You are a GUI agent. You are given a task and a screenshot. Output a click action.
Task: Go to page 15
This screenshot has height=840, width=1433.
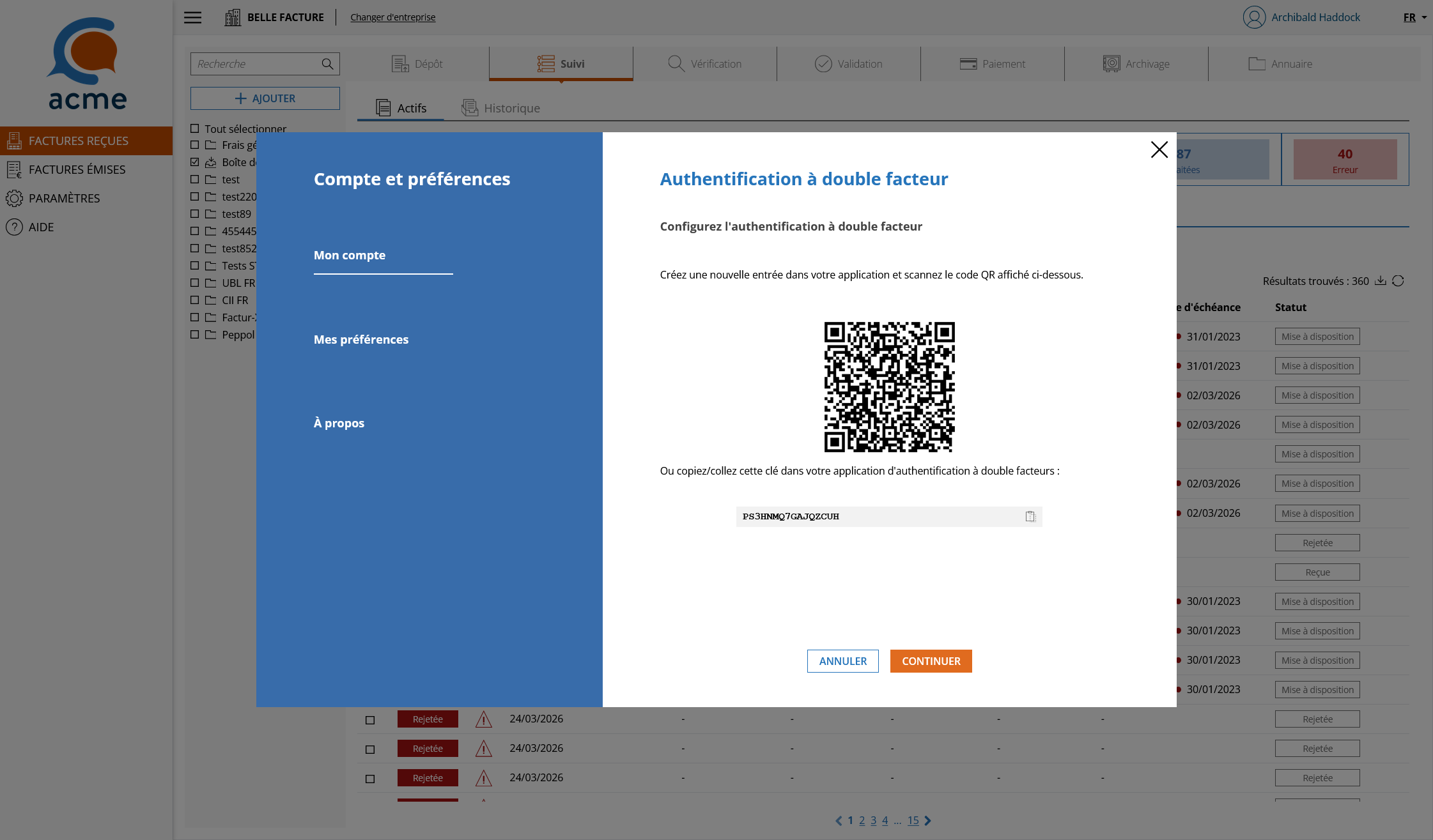(913, 821)
